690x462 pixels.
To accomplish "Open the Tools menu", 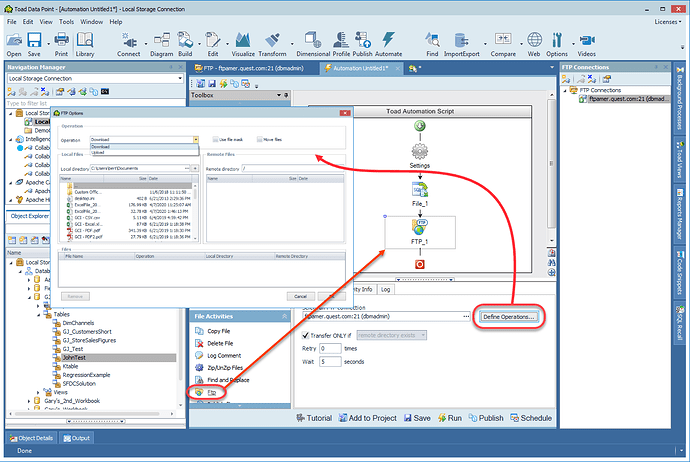I will point(66,22).
